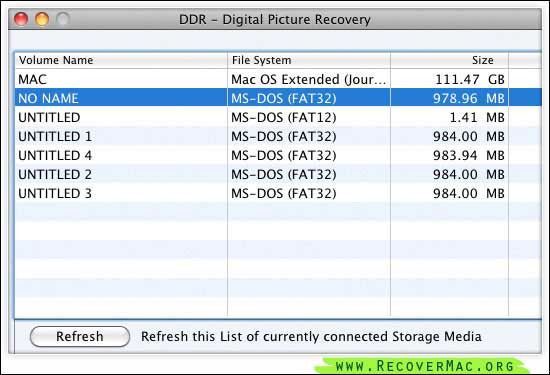Sort by Volume Name column header
Image resolution: width=550 pixels, height=375 pixels.
pos(121,60)
